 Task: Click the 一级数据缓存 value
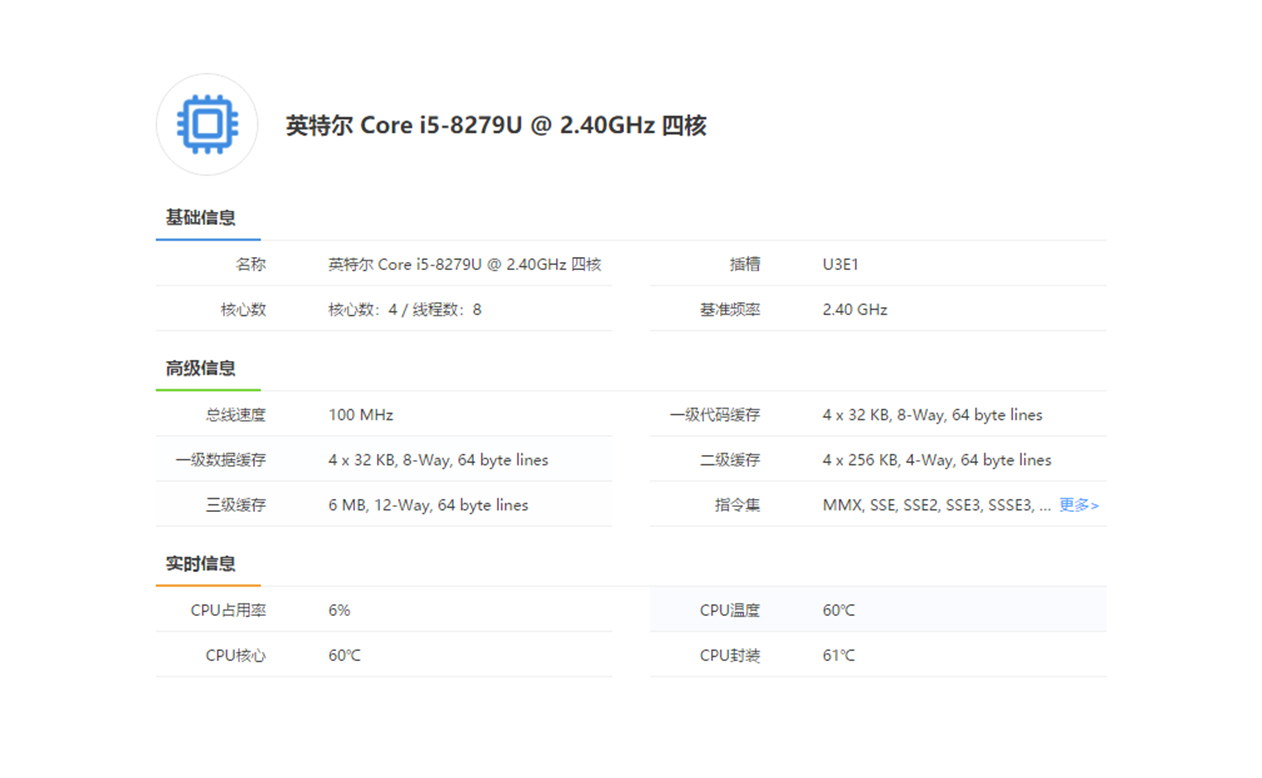(x=438, y=460)
